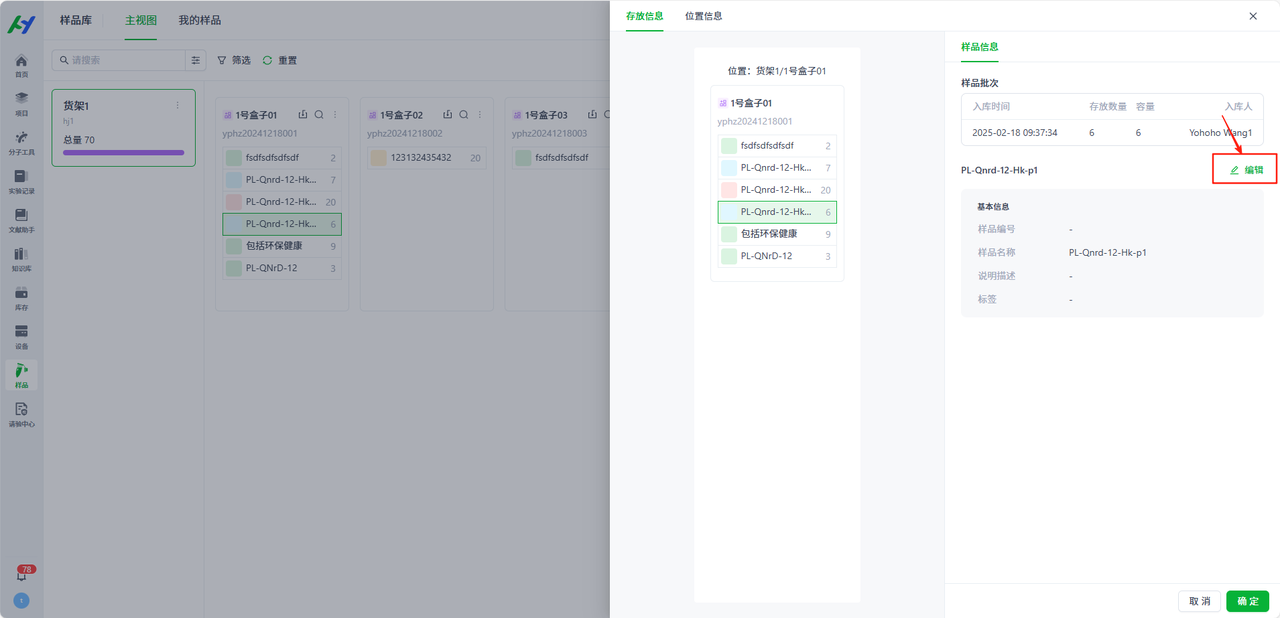
Task: Click the search settings icon beside search box
Action: (x=196, y=60)
